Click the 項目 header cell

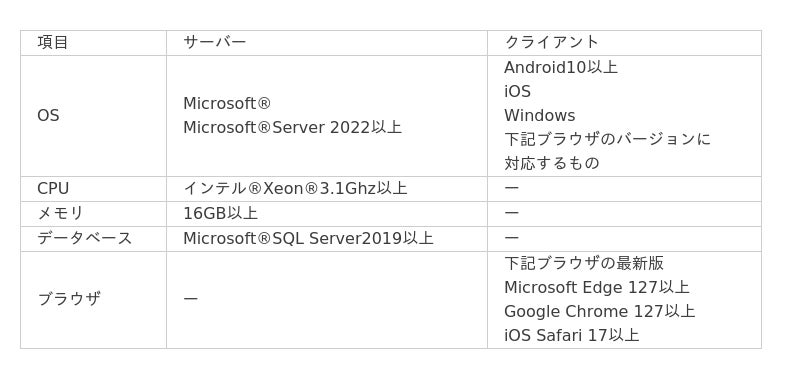(93, 43)
